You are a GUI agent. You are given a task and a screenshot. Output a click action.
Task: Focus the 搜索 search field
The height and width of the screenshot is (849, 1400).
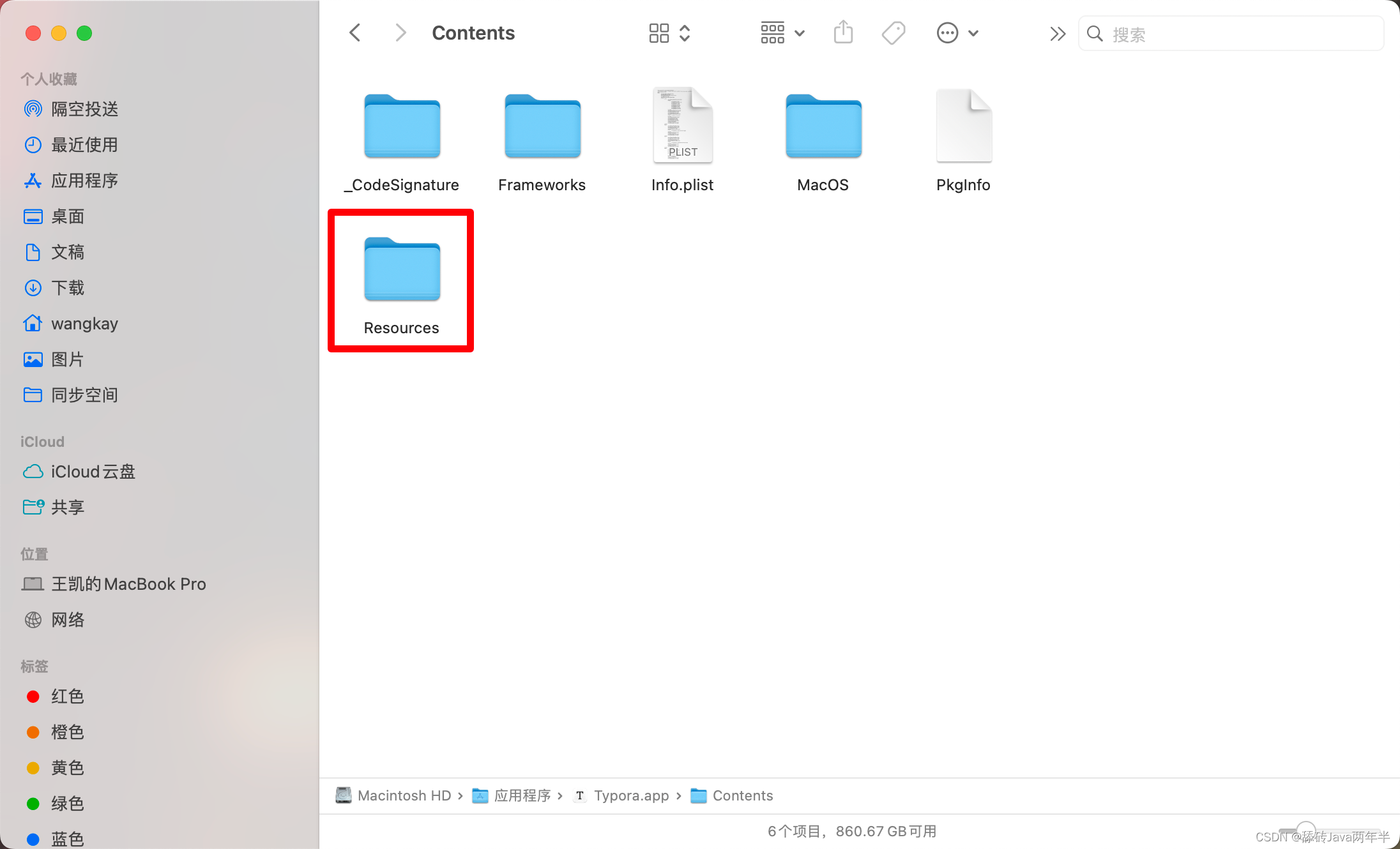pos(1231,34)
